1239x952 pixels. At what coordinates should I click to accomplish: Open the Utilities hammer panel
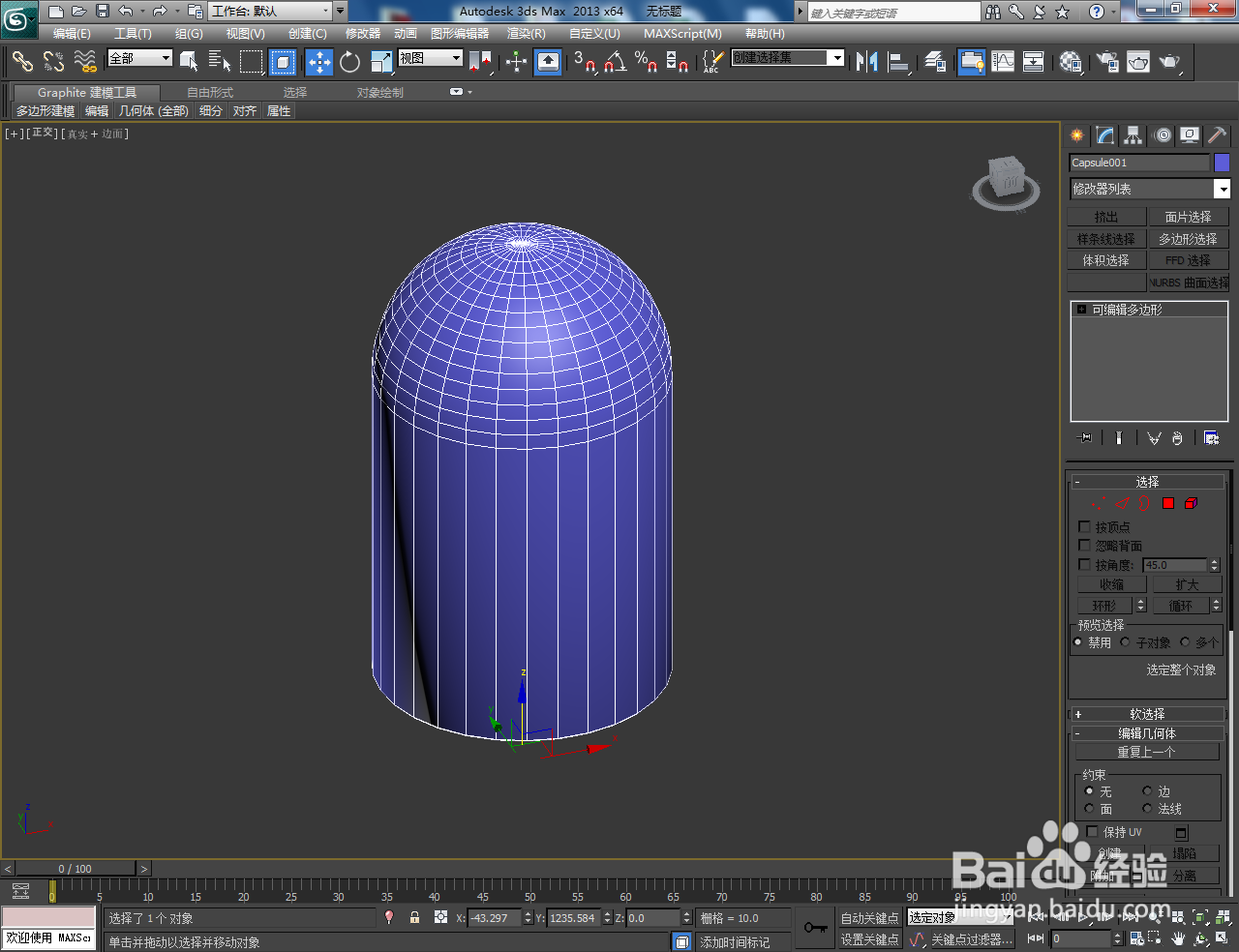click(1217, 135)
